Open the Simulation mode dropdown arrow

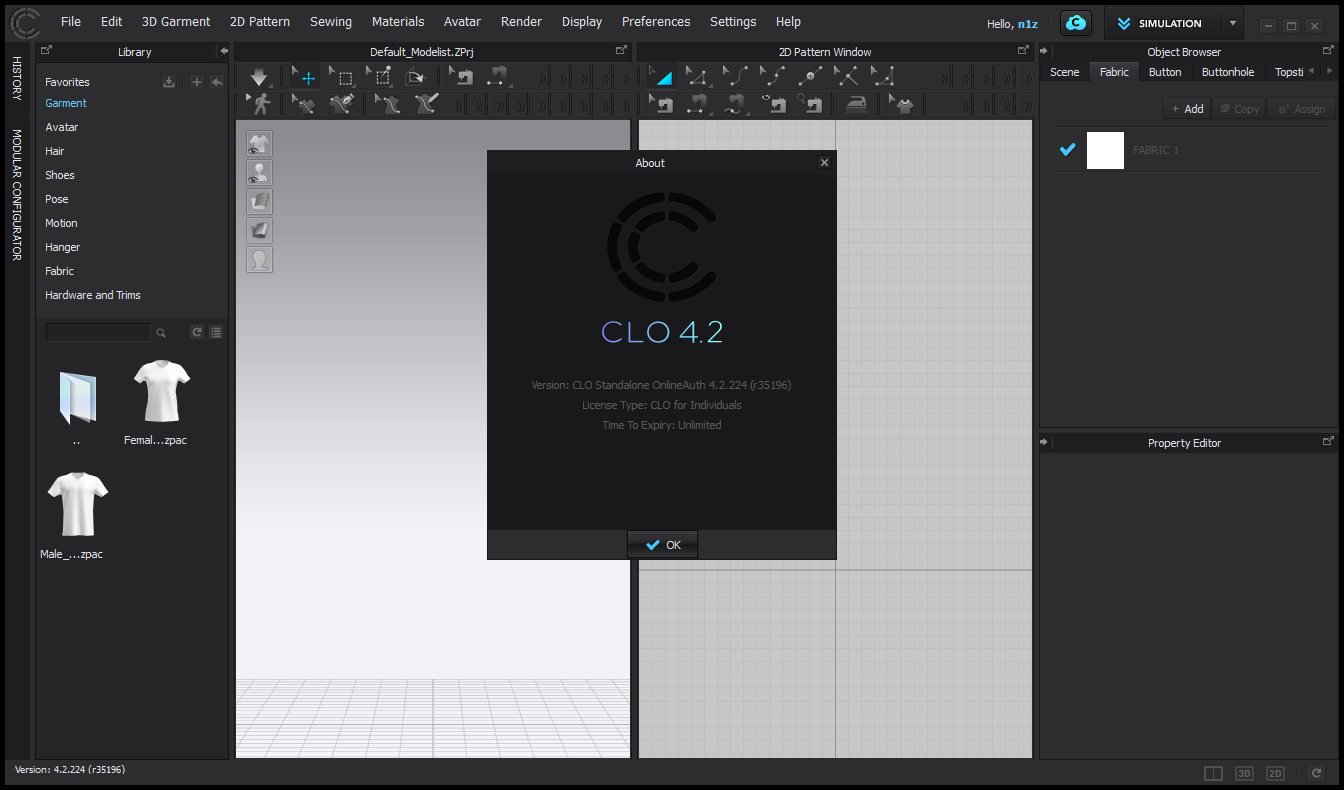pos(1232,23)
